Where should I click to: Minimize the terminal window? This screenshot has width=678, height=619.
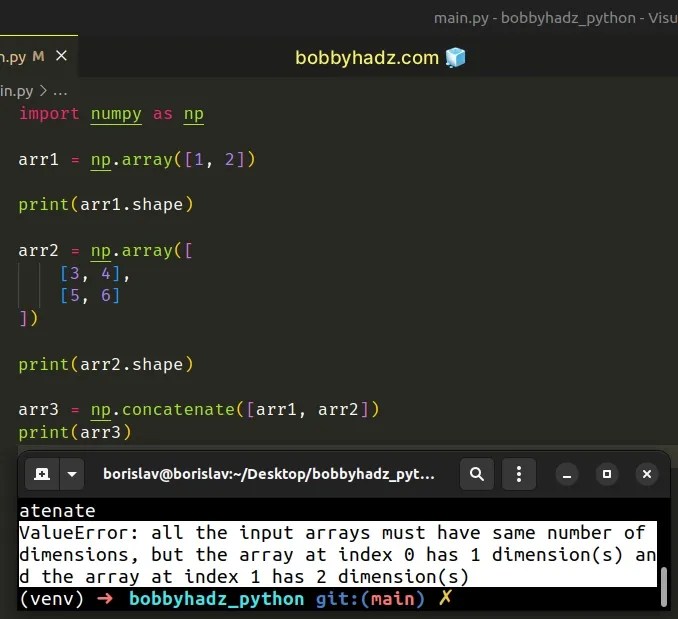[567, 475]
